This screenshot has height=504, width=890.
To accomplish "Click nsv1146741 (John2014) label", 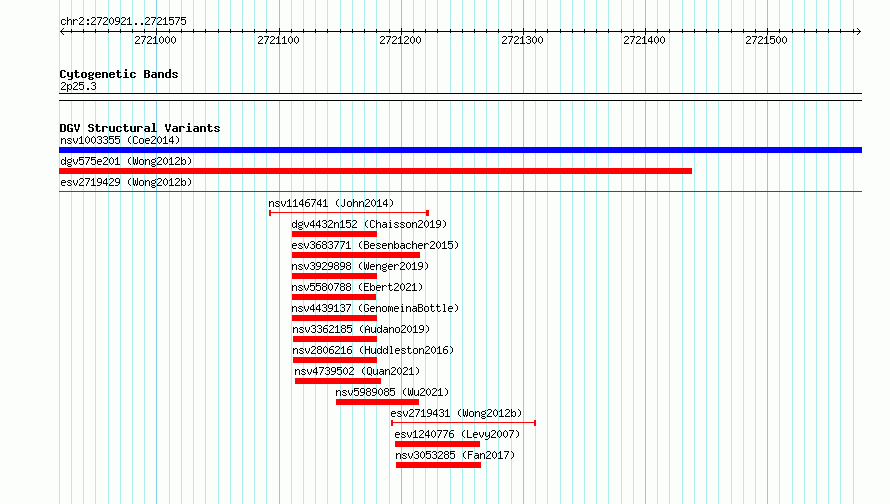I will coord(331,203).
